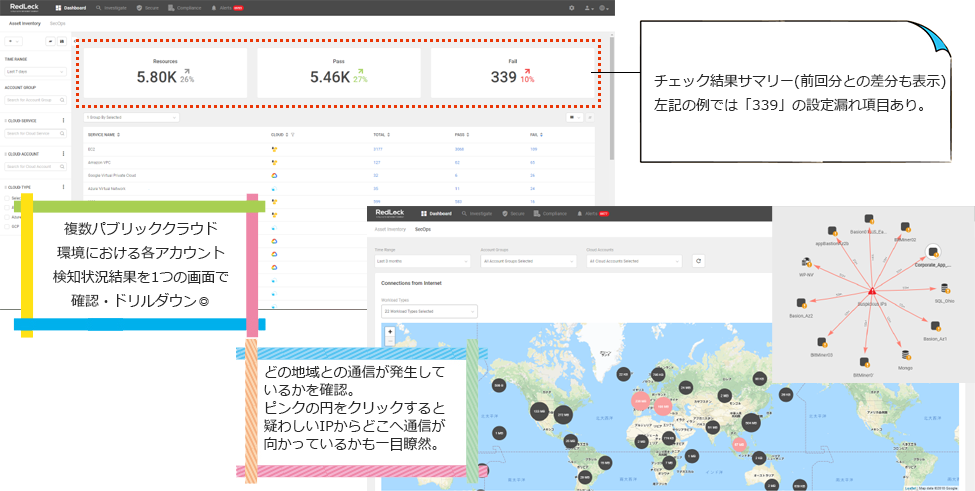Open All Cloud Accounts Selected dropdown
Image resolution: width=975 pixels, height=491 pixels.
coord(634,261)
